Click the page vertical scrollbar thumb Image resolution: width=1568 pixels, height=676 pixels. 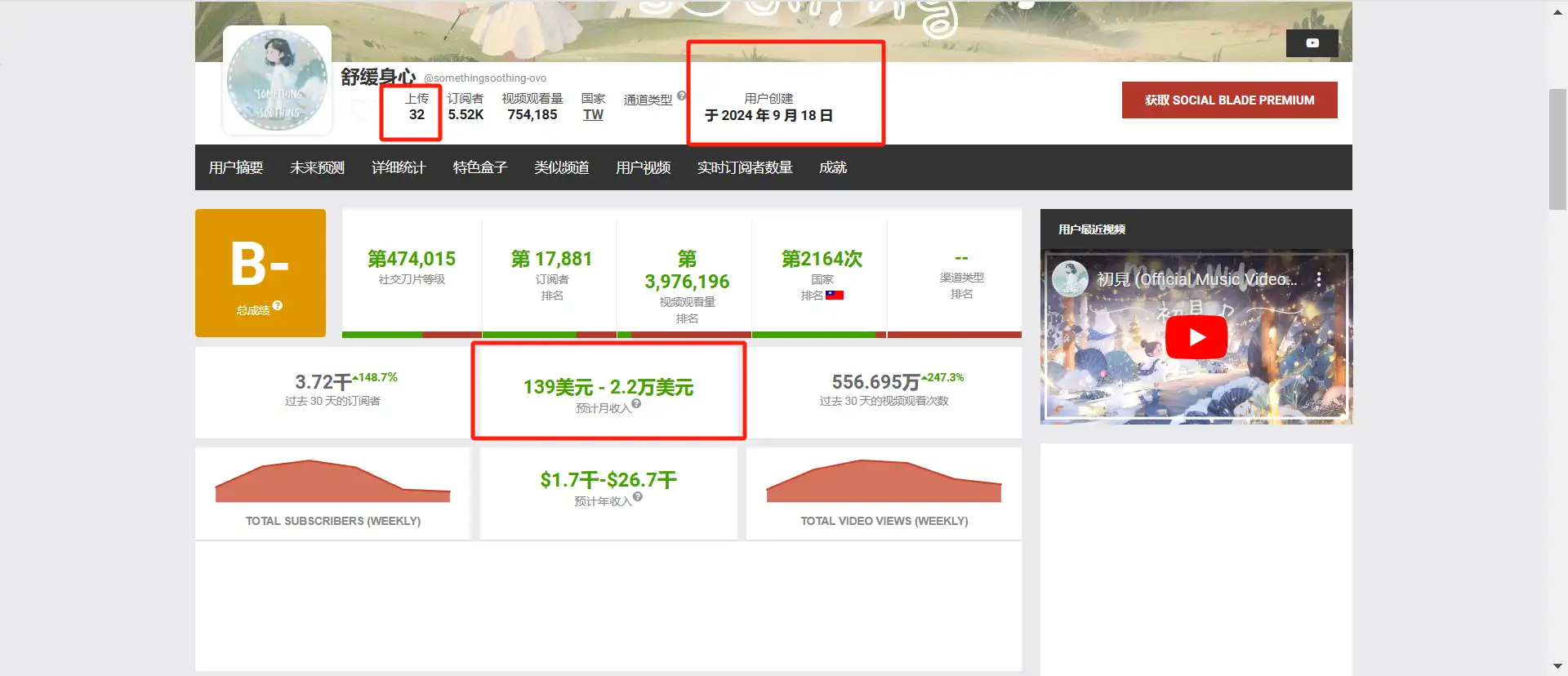tap(1557, 149)
